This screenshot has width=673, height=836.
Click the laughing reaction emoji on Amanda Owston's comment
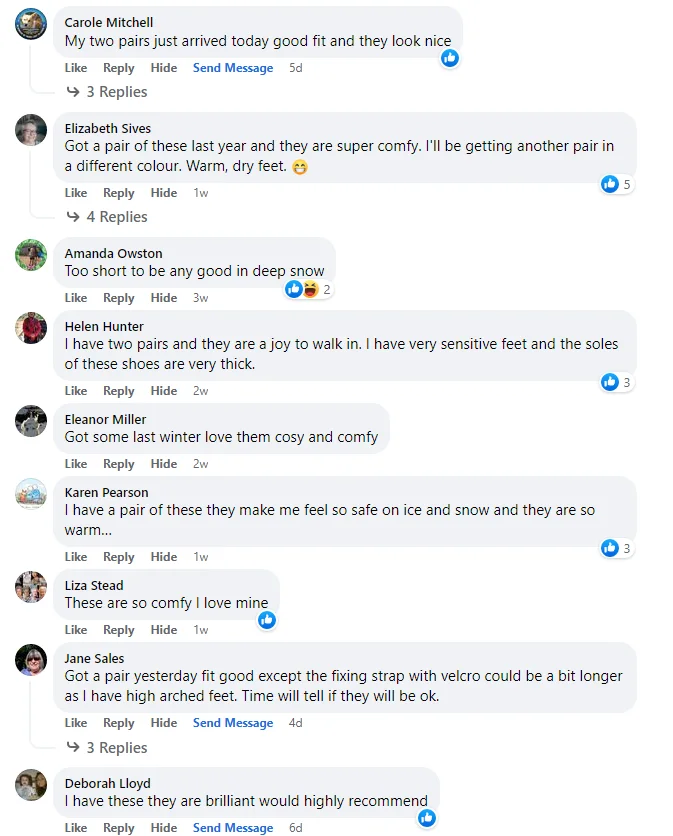pos(309,289)
